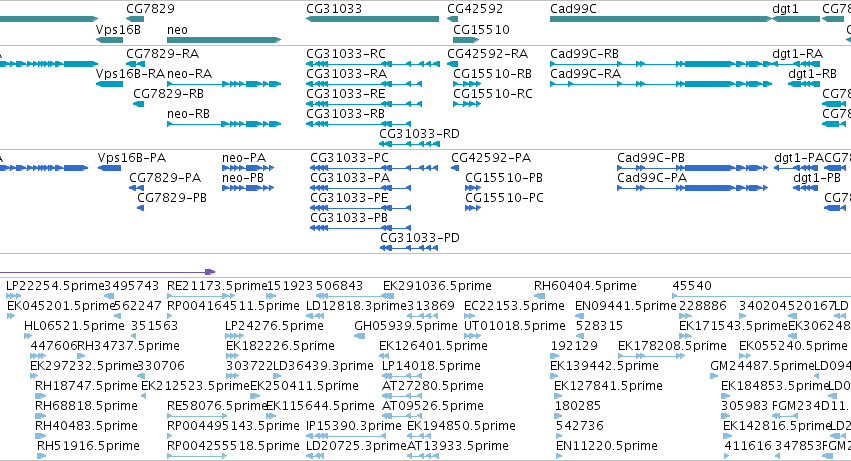Select the CG42592 gene label
The height and width of the screenshot is (461, 851).
click(x=475, y=9)
